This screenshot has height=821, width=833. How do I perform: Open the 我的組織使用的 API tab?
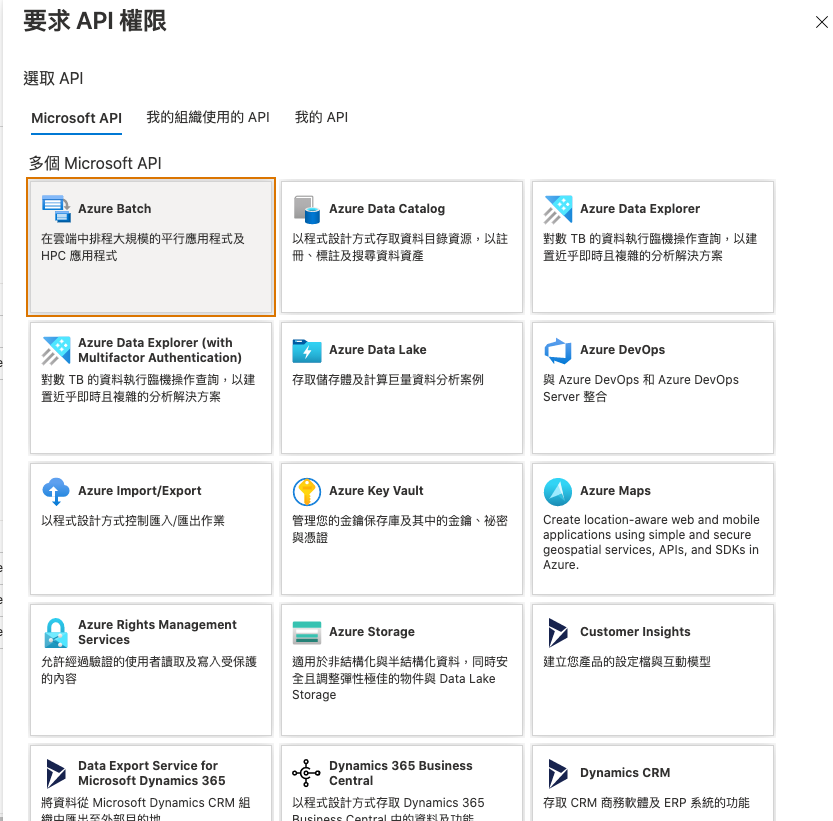208,117
